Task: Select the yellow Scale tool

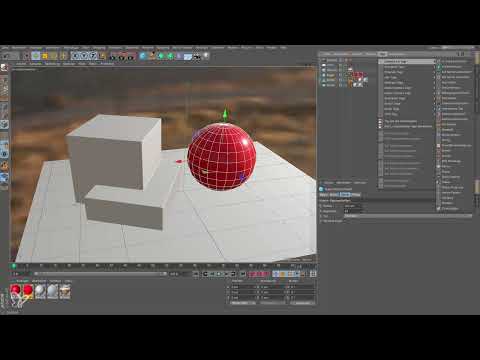Action: pos(45,56)
